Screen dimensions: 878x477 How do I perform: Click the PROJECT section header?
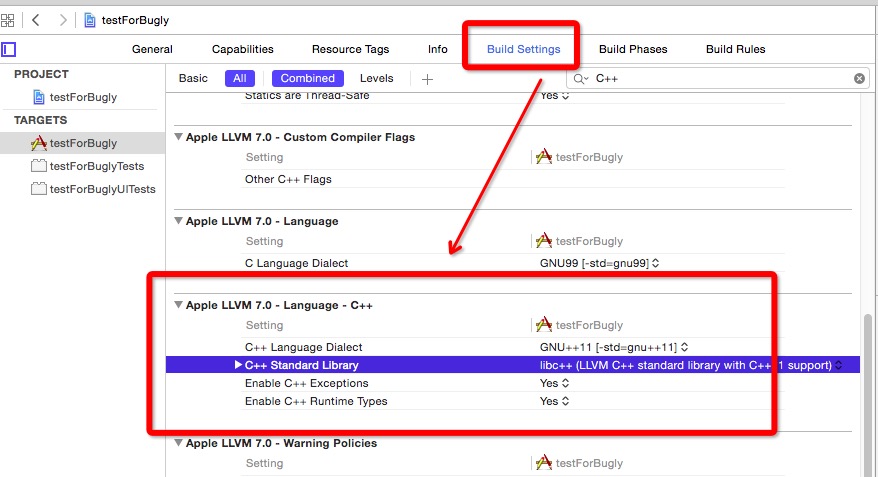41,74
